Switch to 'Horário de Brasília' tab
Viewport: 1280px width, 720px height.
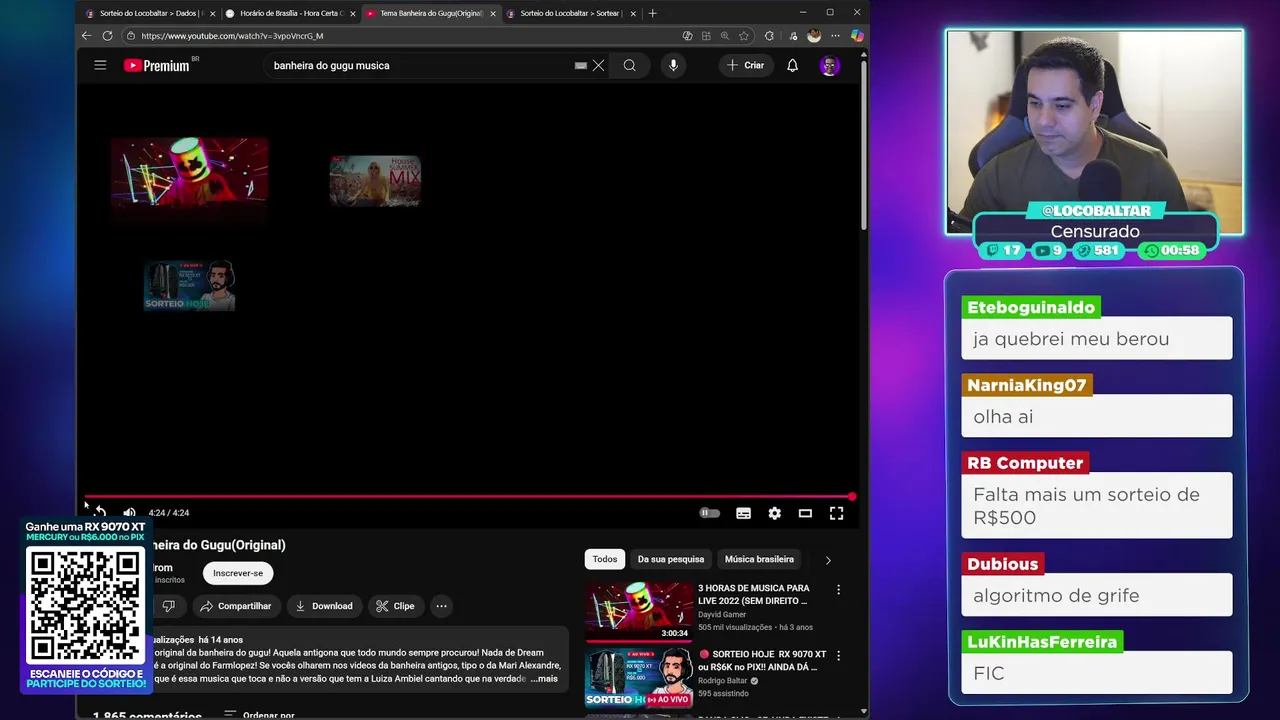290,13
